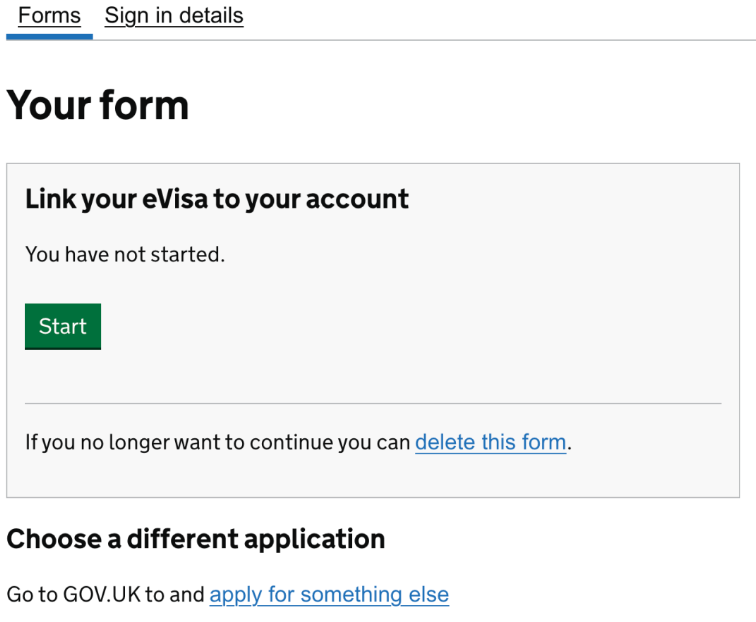This screenshot has width=756, height=622.
Task: Click the "Choose a different application" heading
Action: [x=196, y=539]
